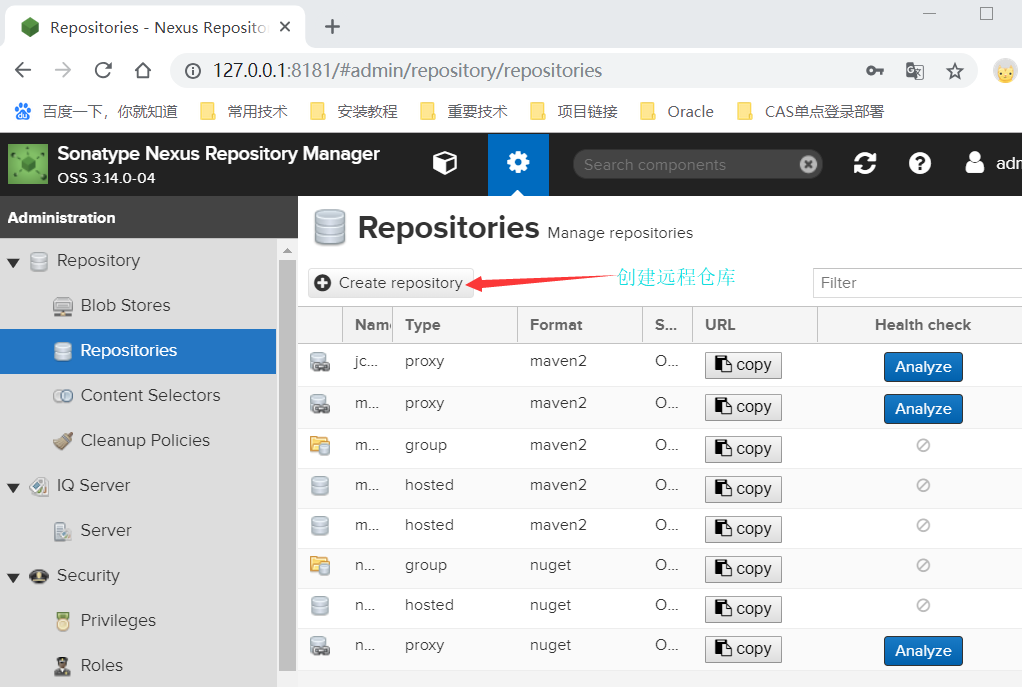Focus the Filter input field
The image size is (1022, 687).
tap(917, 283)
